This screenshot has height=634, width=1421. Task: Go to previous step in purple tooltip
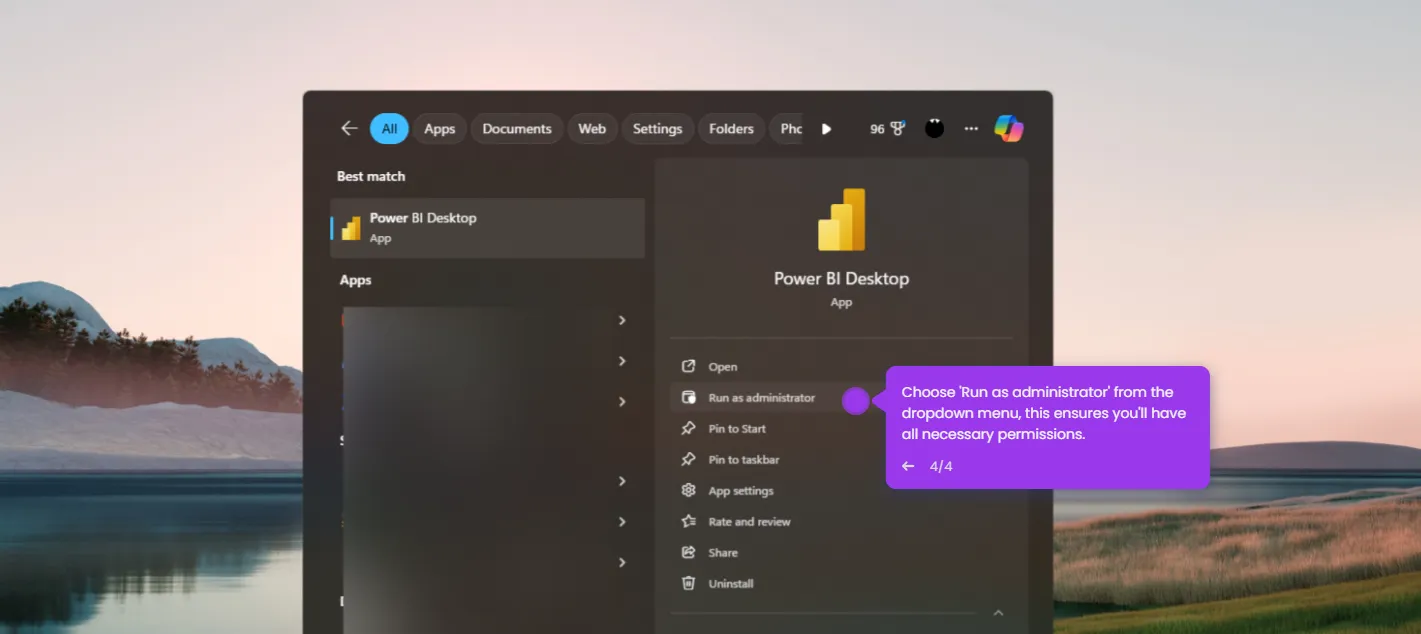[908, 466]
